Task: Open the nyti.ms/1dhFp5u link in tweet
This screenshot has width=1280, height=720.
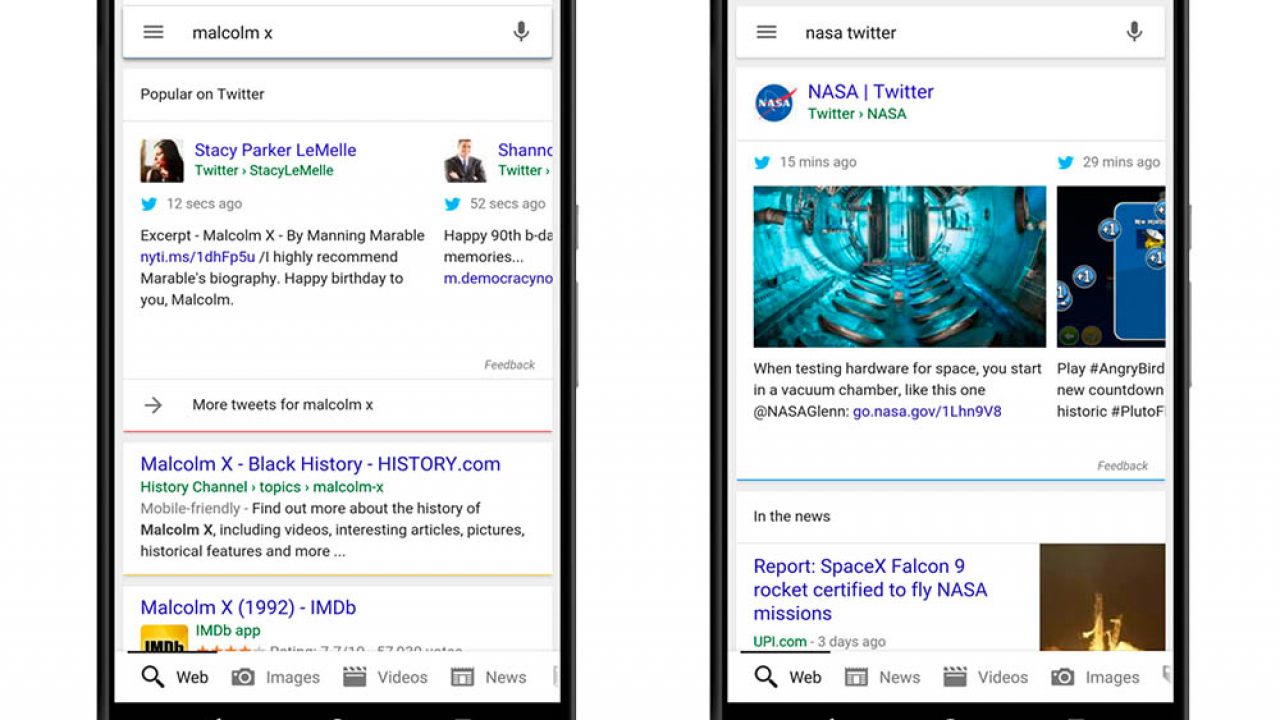Action: [198, 257]
